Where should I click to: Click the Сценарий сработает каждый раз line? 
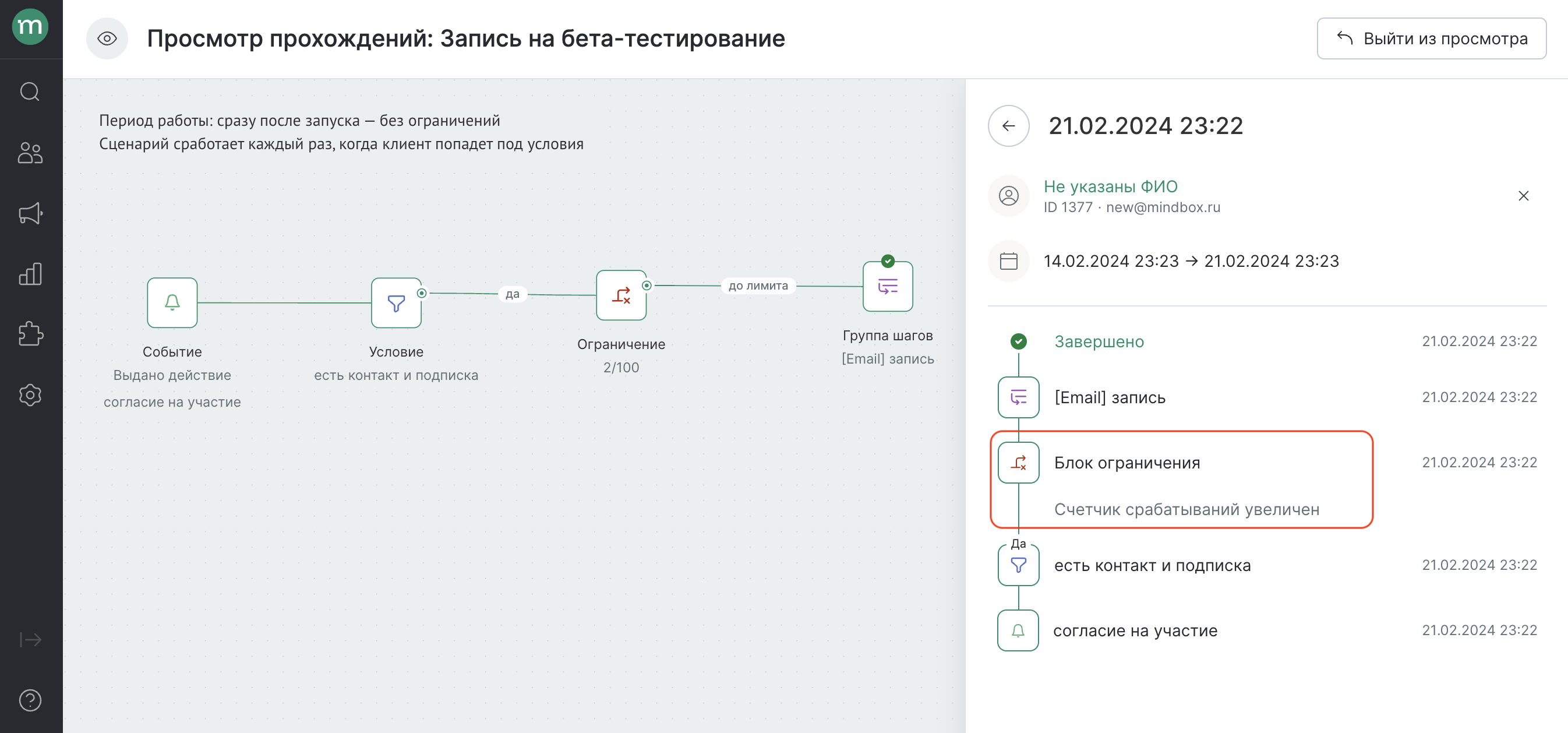341,145
